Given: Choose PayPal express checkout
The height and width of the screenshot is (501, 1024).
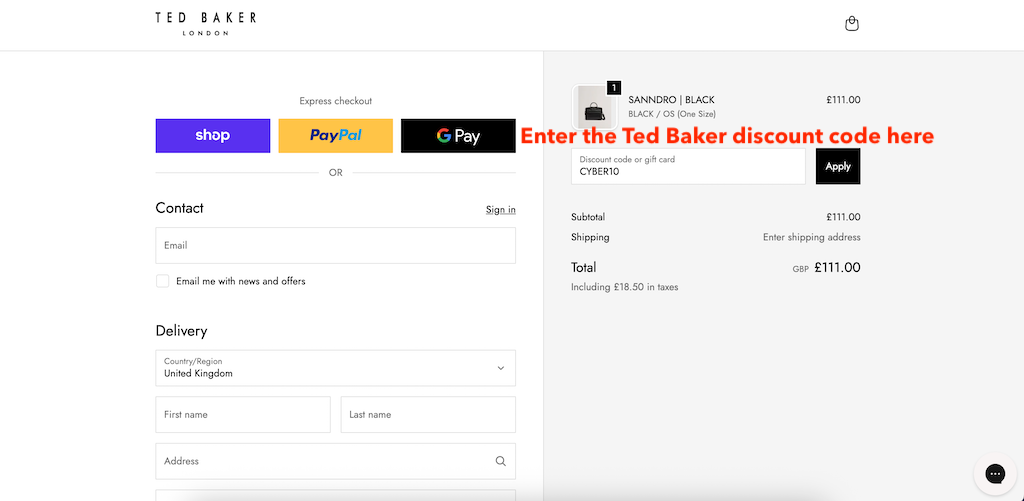Looking at the screenshot, I should (336, 136).
